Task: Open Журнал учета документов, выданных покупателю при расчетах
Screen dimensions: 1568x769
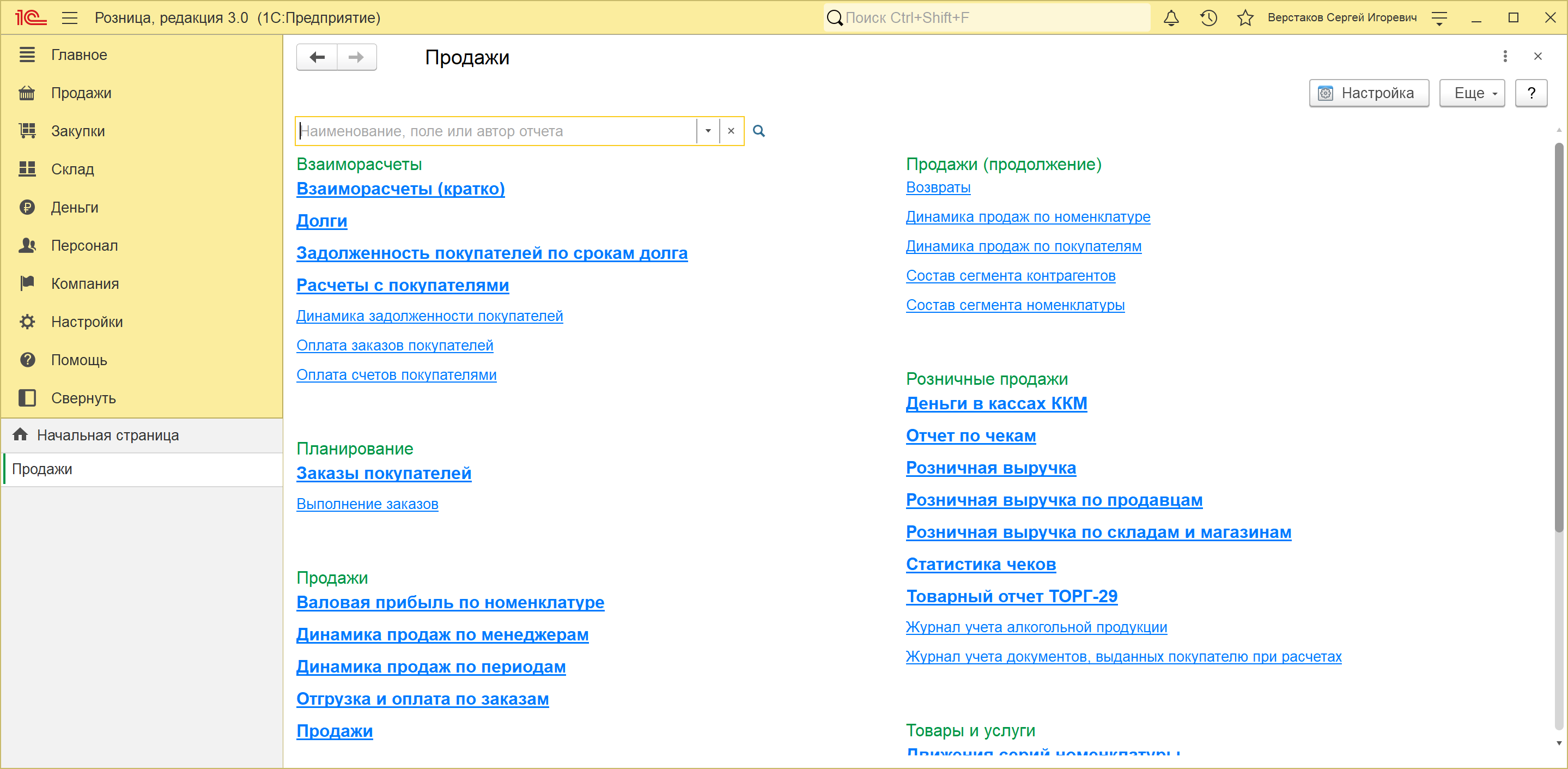Action: (1123, 657)
